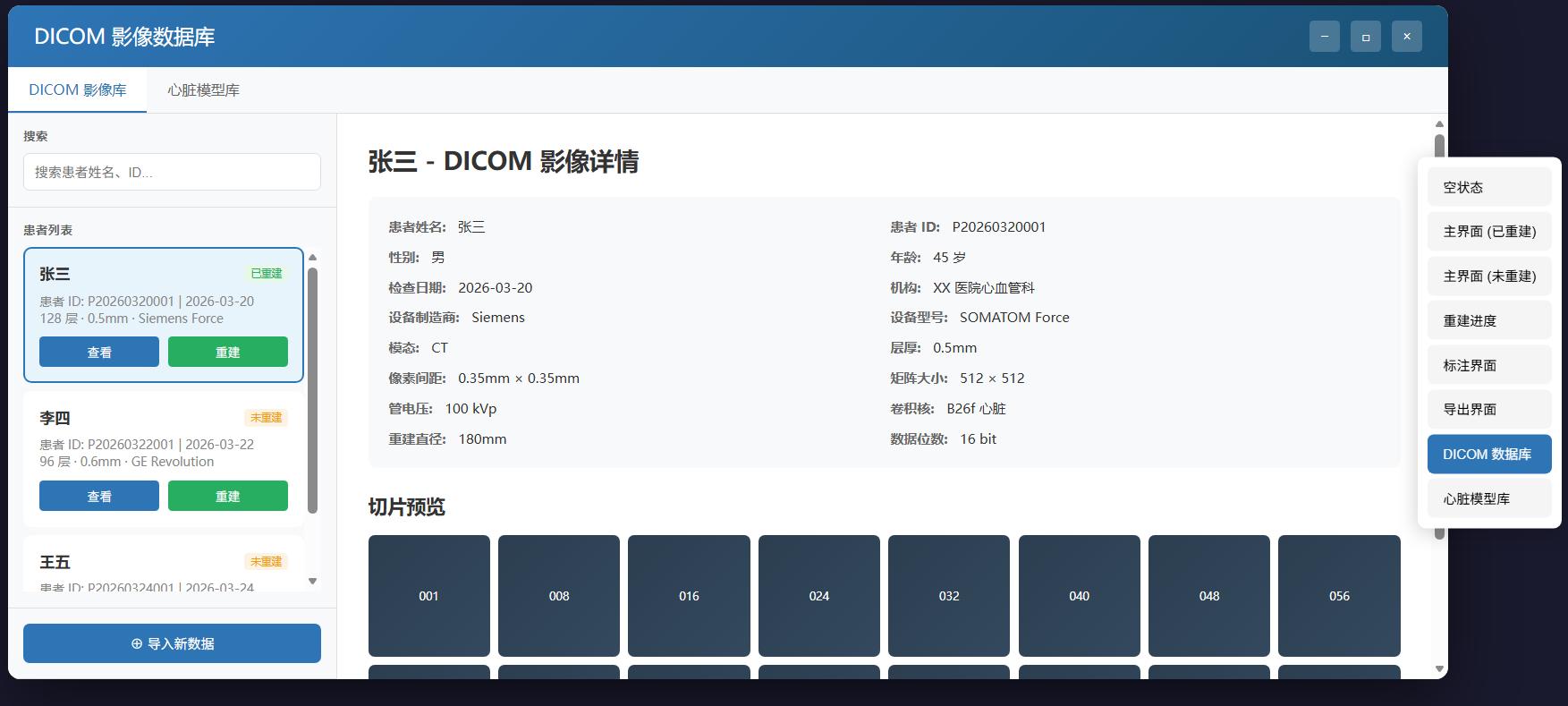Click the 导入新数据 import button
The height and width of the screenshot is (706, 1568).
(172, 643)
